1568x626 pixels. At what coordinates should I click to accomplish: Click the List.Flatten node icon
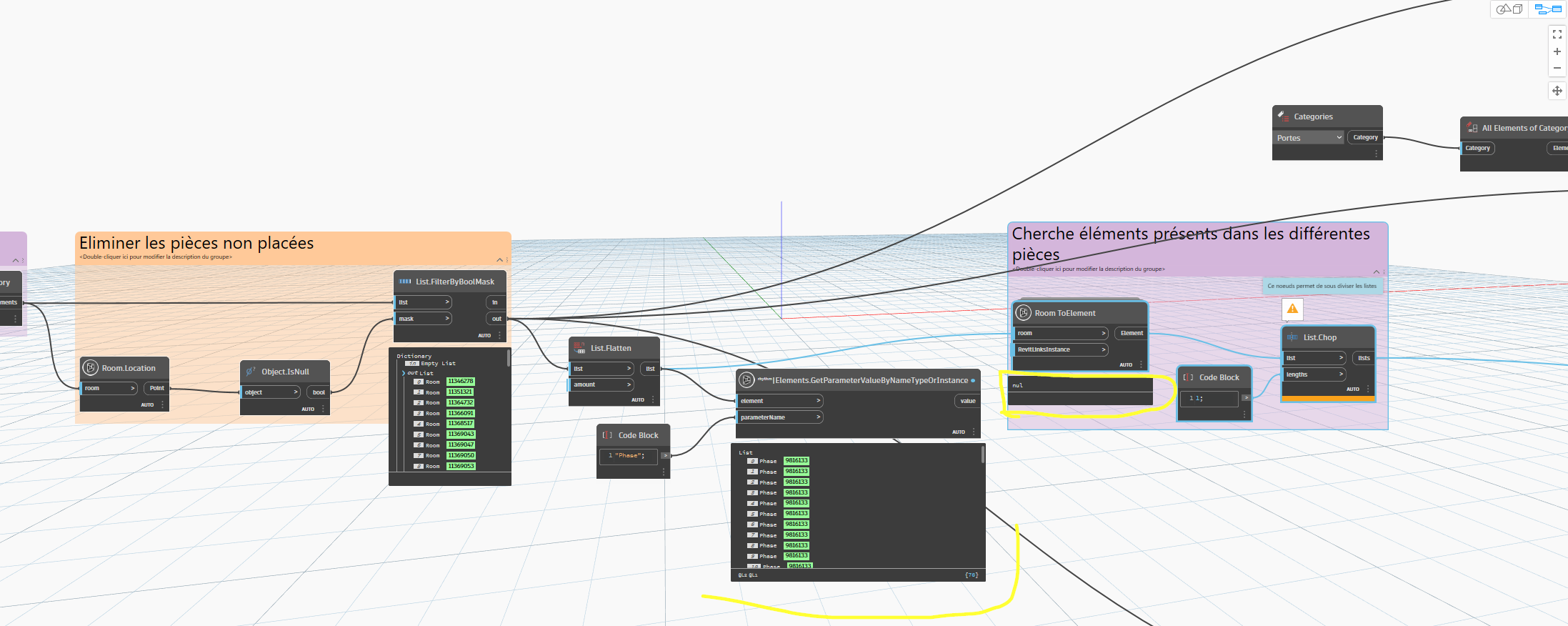(579, 348)
